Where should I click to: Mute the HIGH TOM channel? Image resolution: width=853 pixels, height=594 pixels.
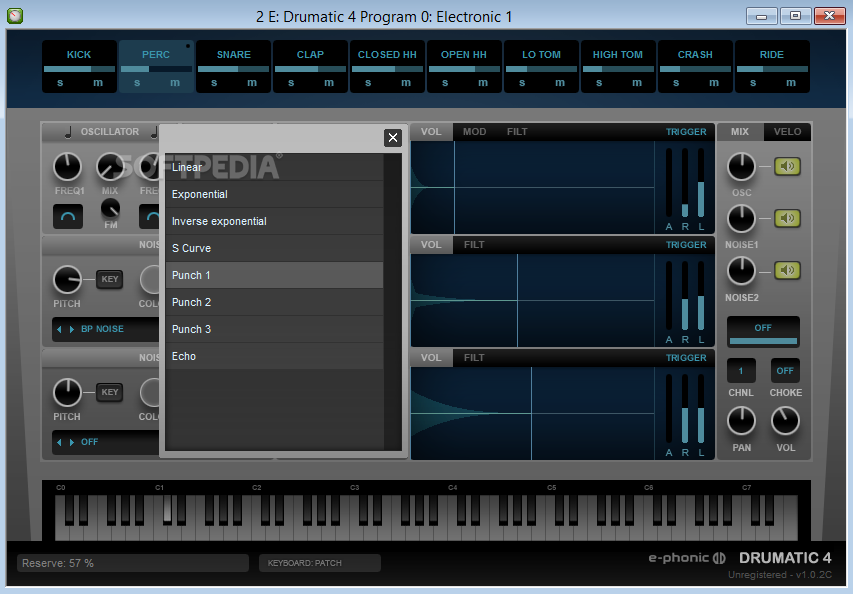click(x=637, y=83)
